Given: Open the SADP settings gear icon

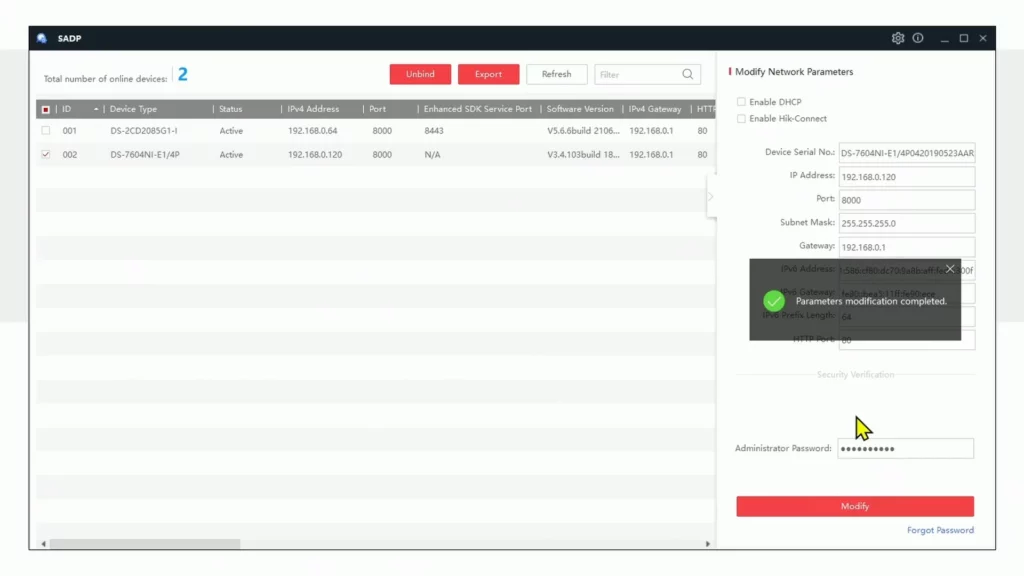Looking at the screenshot, I should [x=898, y=38].
